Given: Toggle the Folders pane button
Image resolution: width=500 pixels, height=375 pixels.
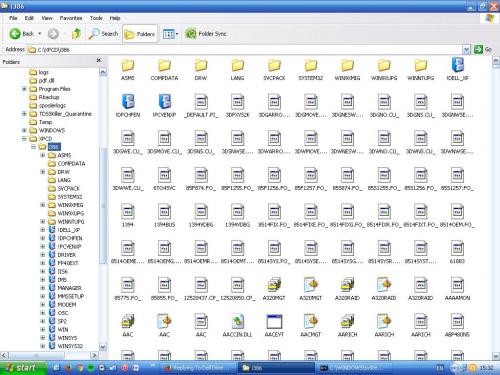Looking at the screenshot, I should 140,34.
